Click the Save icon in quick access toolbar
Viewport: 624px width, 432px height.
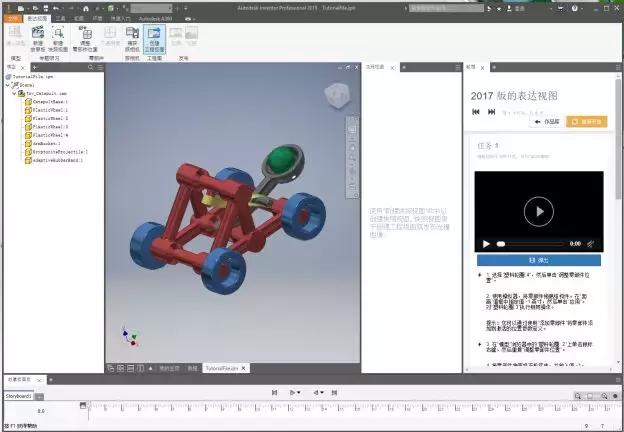click(46, 8)
